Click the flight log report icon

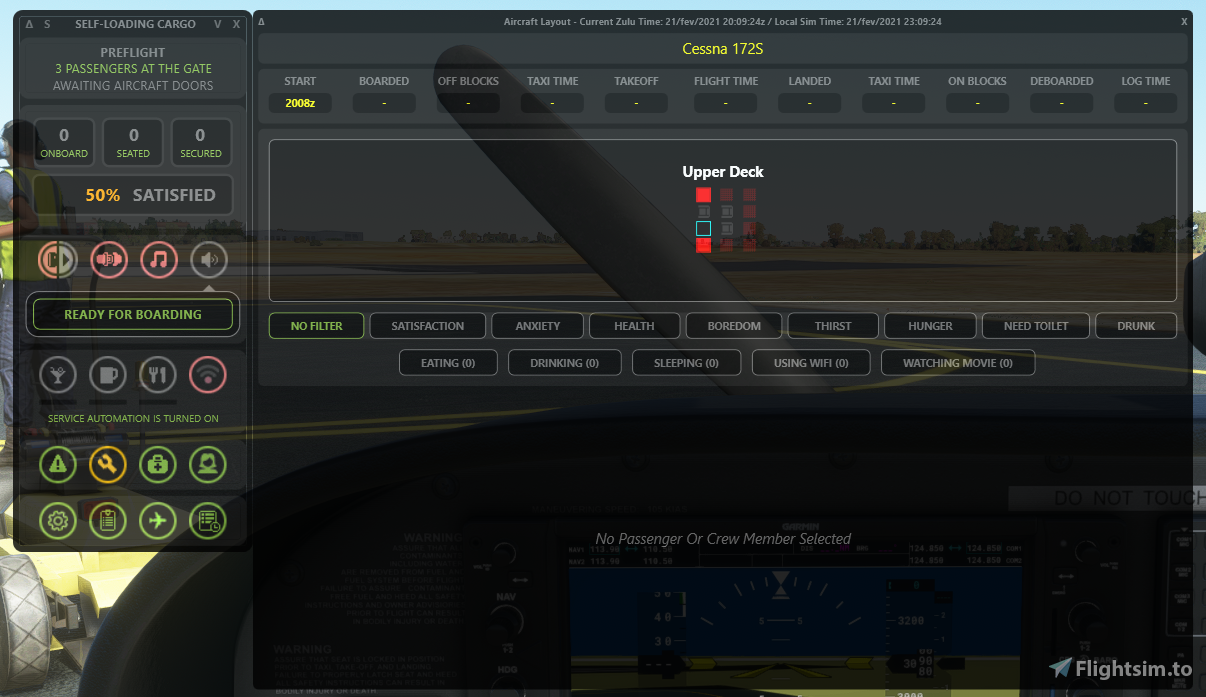[x=208, y=520]
